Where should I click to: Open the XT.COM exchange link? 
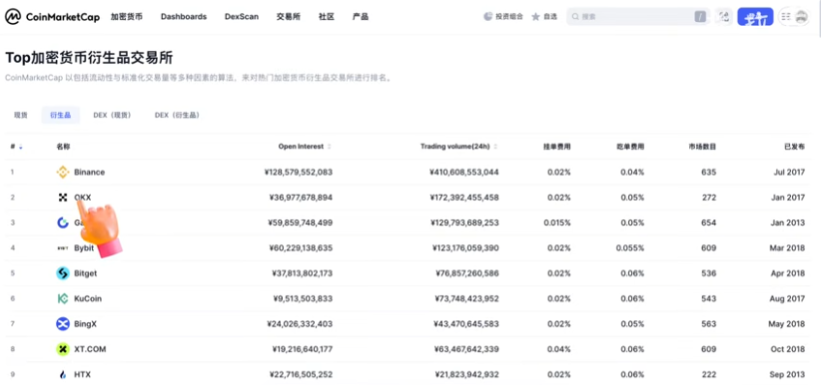[90, 349]
